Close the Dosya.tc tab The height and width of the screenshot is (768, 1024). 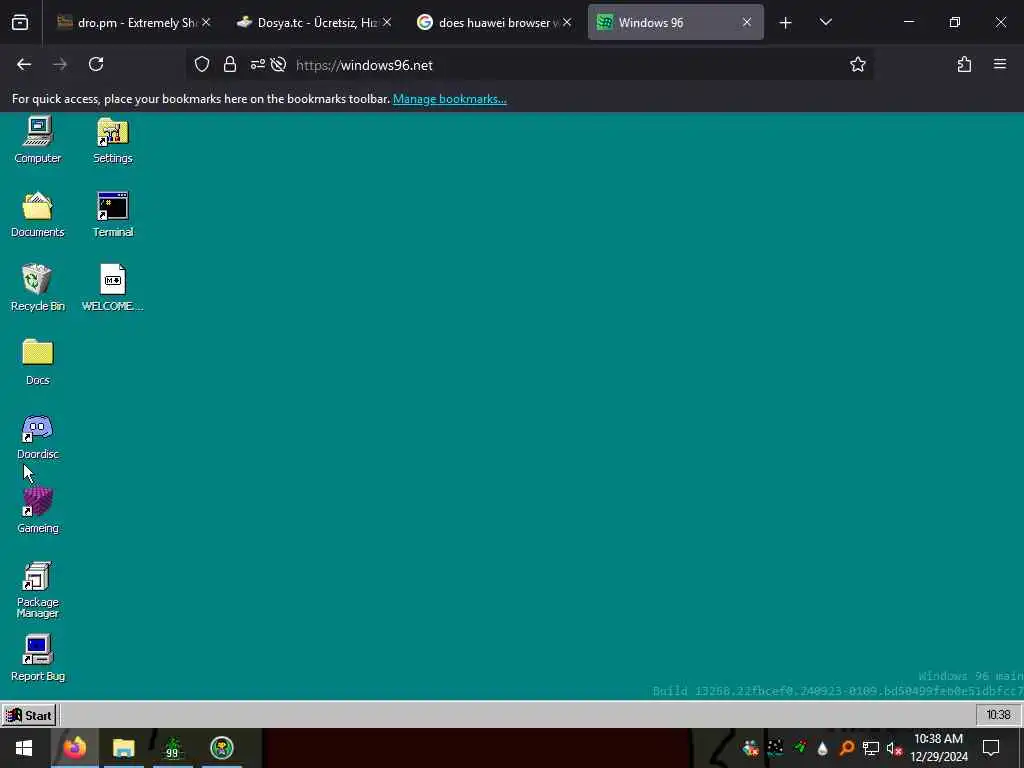tap(387, 22)
